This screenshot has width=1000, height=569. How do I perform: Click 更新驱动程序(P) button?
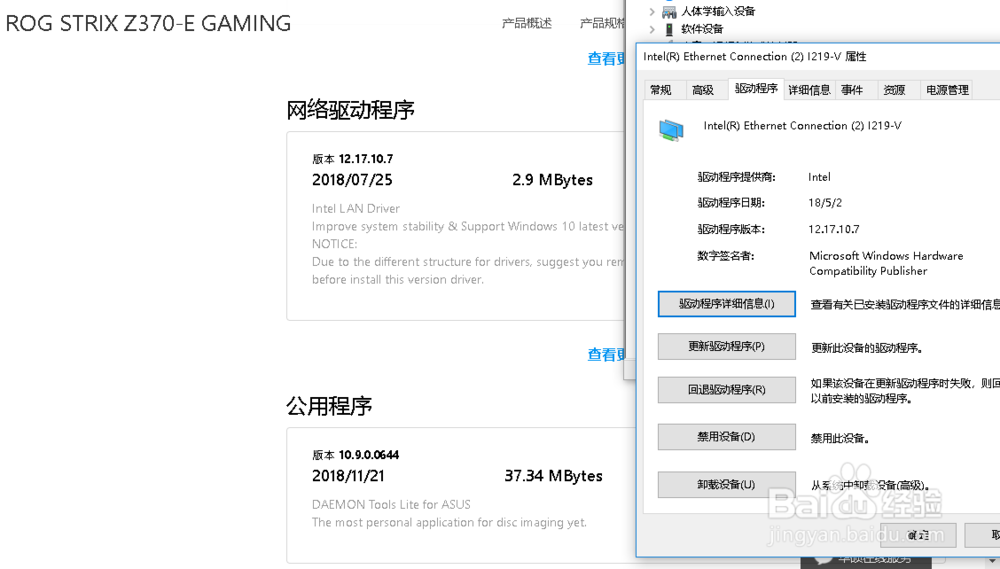point(726,346)
